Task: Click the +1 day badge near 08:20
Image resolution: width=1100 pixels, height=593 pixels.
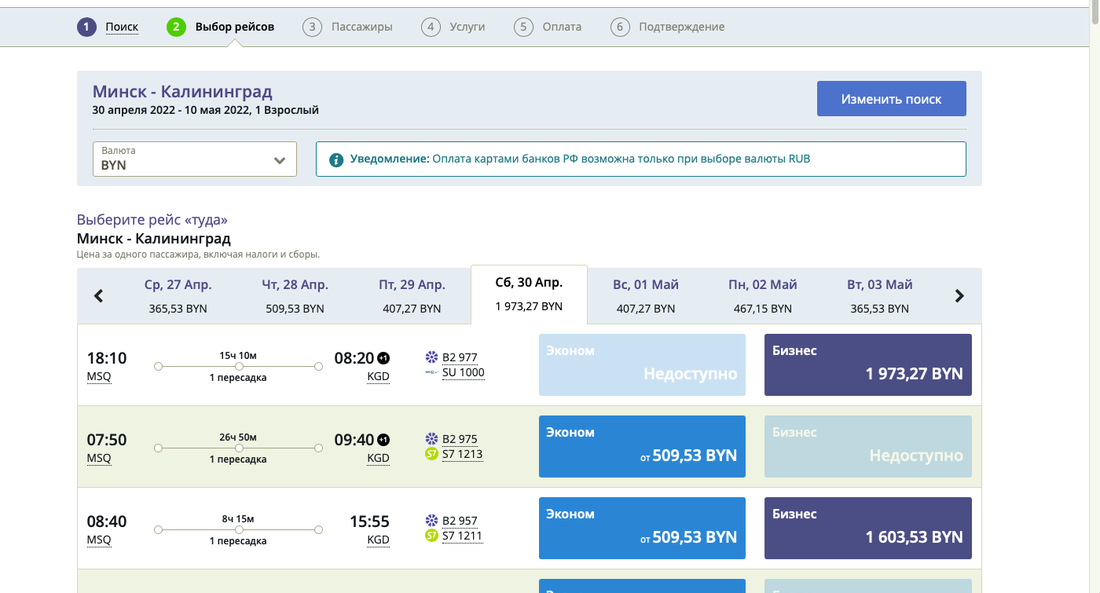Action: point(383,358)
